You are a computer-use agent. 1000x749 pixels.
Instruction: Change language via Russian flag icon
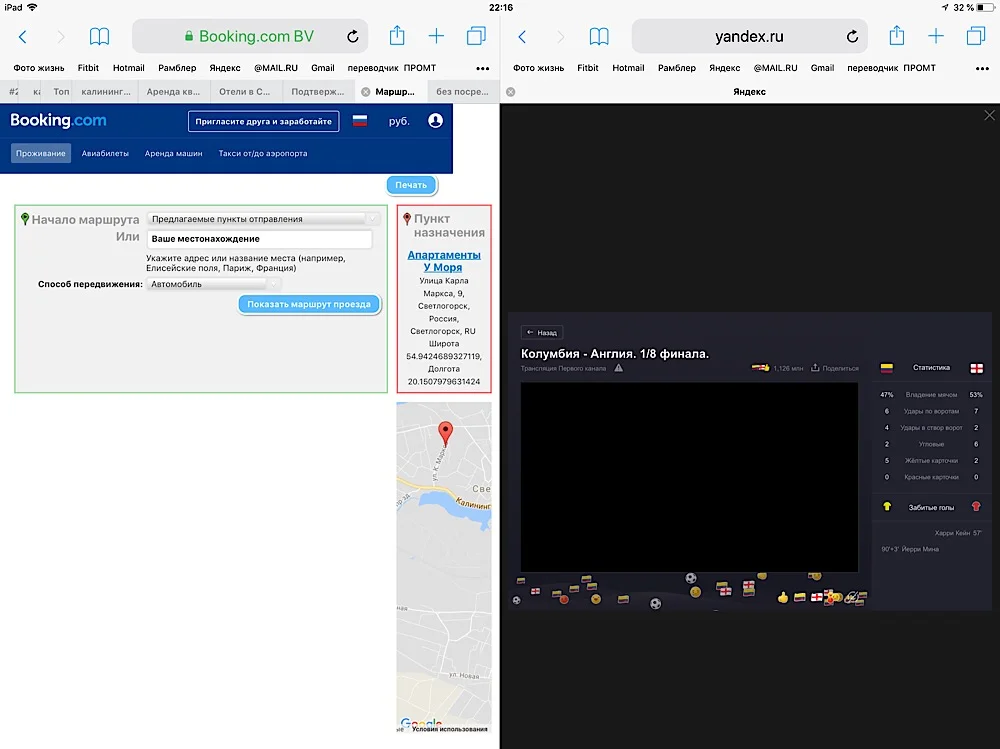point(360,121)
